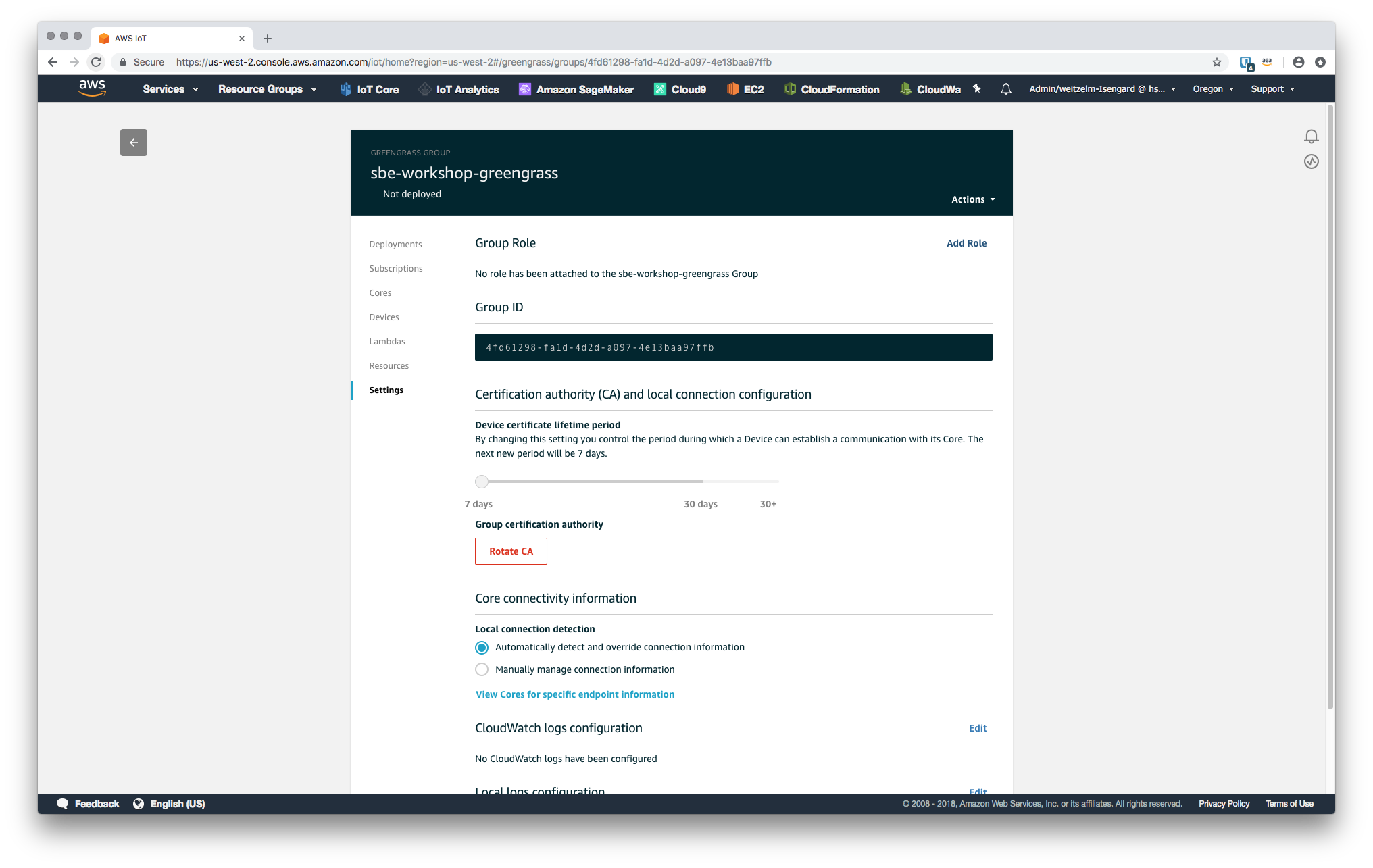Open the Subscriptions section
The image size is (1373, 868).
(396, 269)
